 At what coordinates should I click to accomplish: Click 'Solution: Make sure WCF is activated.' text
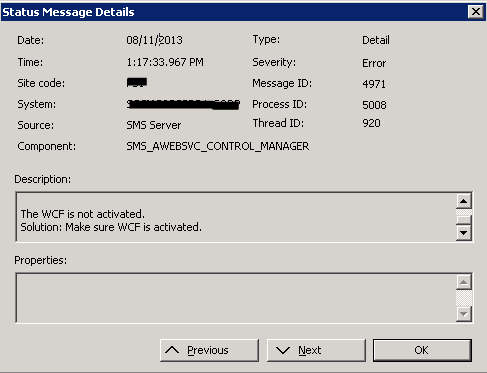coord(111,227)
